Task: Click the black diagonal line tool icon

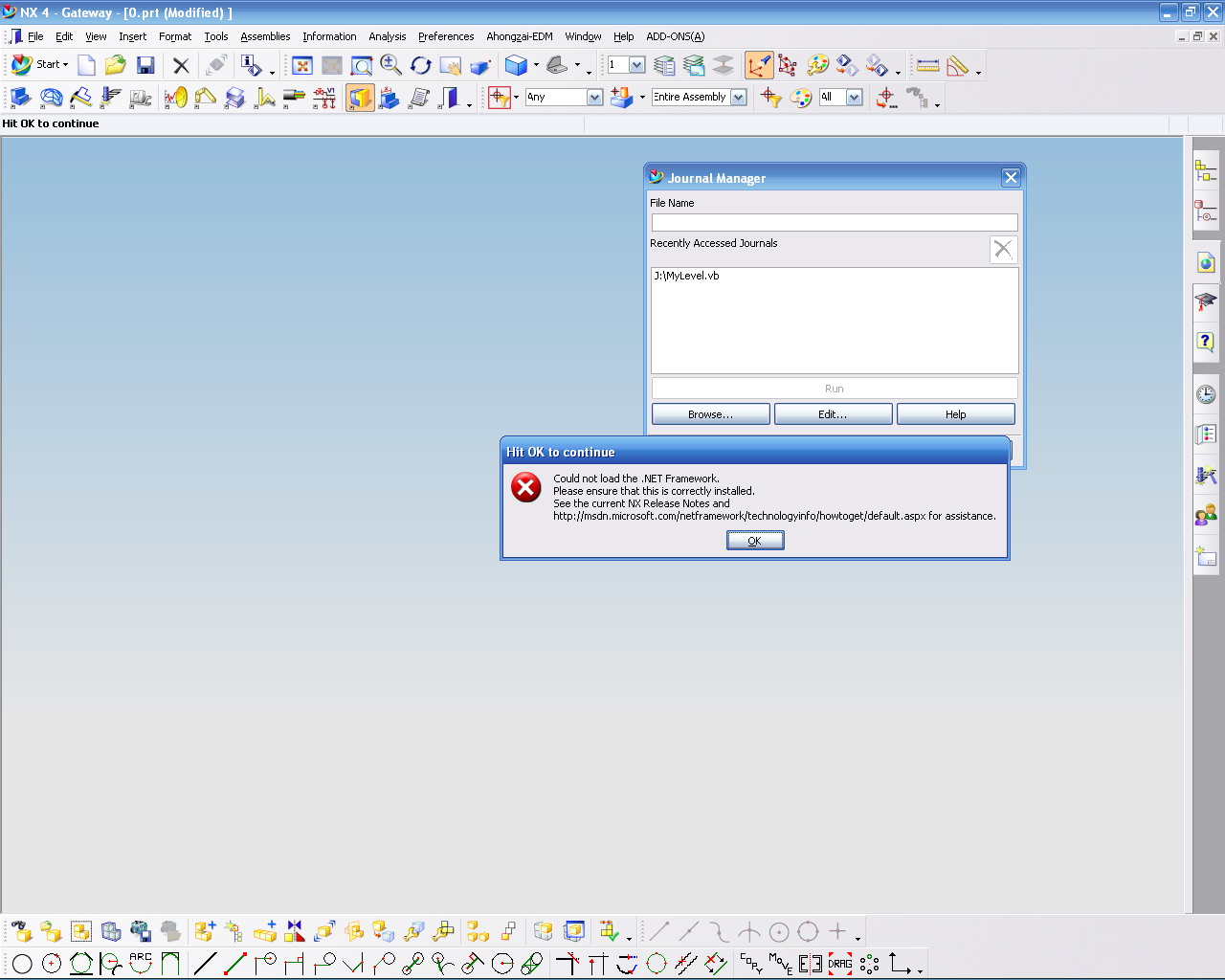Action: [x=205, y=964]
